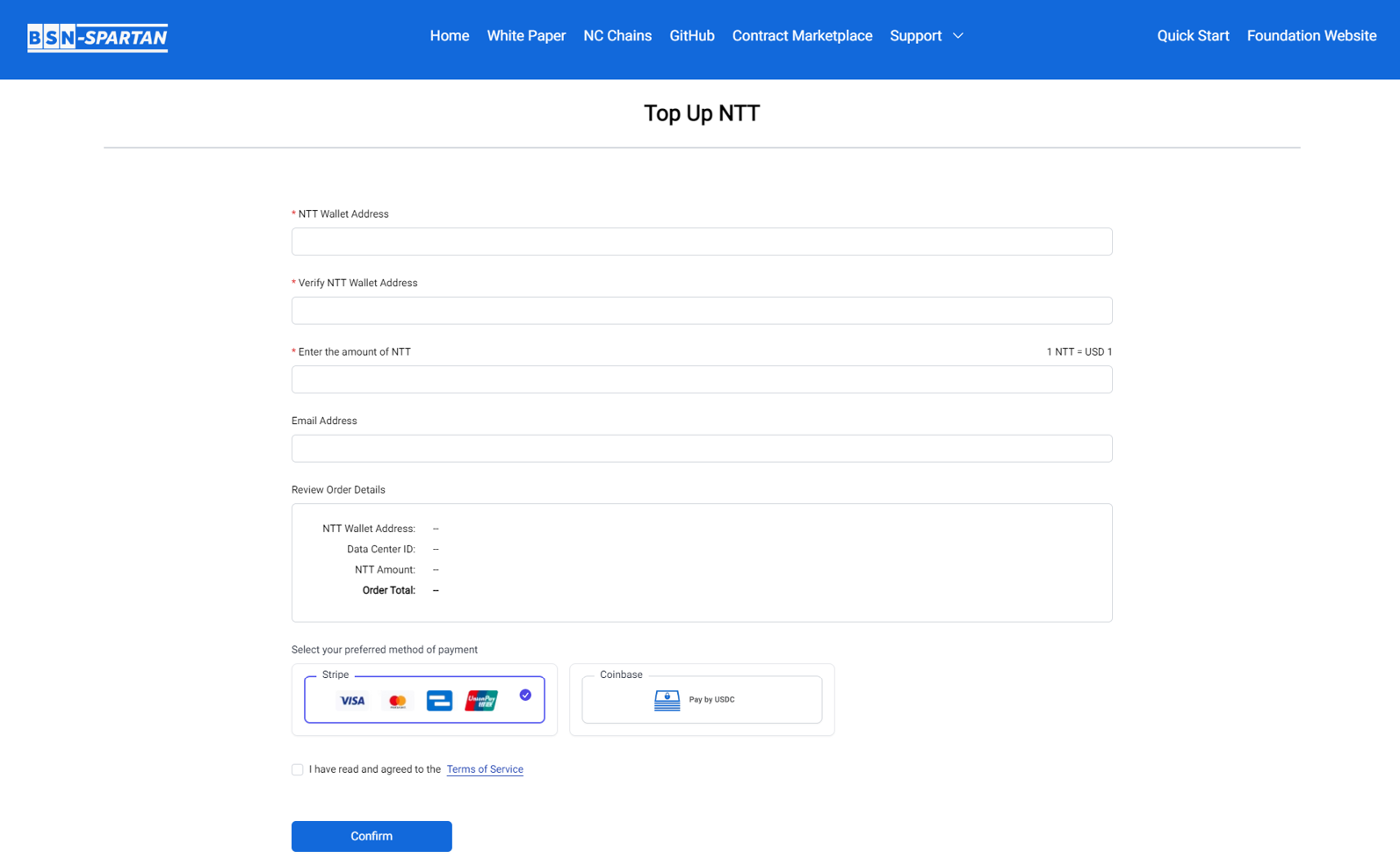Select Coinbase Pay by USDC payment method
This screenshot has width=1400, height=858.
[x=702, y=700]
